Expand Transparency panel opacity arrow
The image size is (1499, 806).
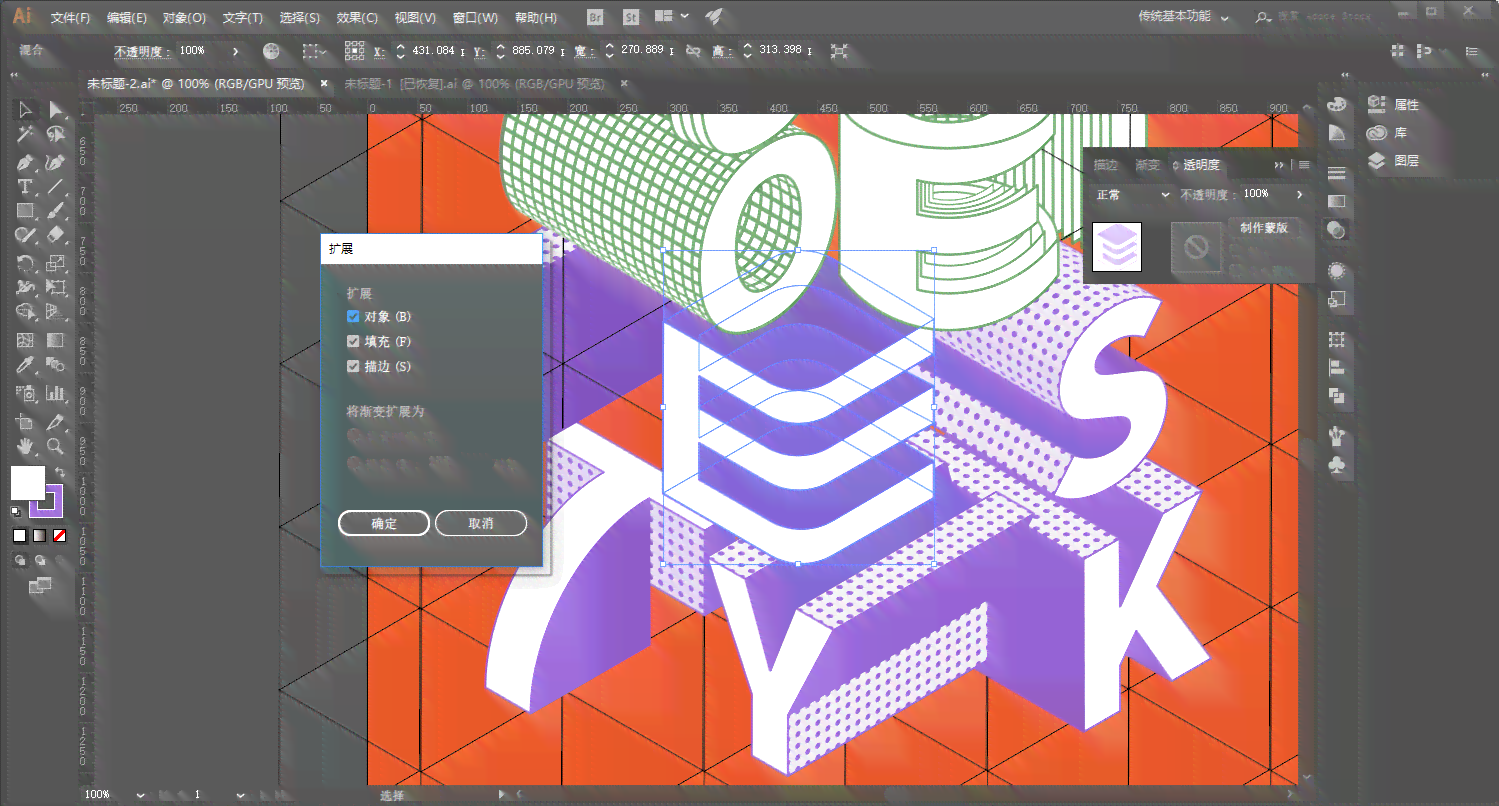(x=1300, y=195)
